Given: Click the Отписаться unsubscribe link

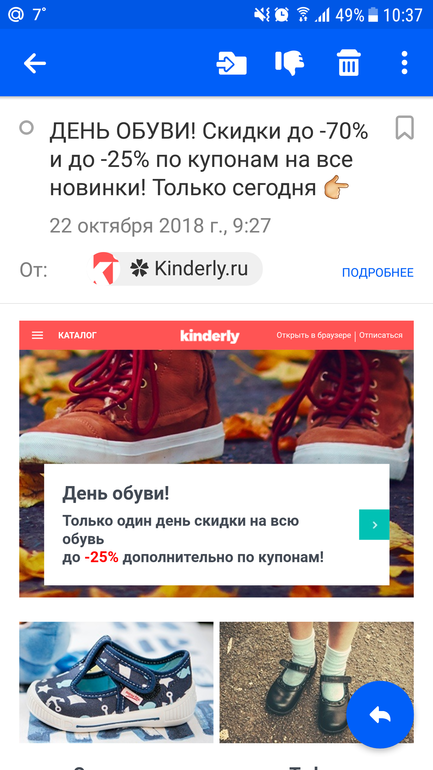Looking at the screenshot, I should 380,335.
